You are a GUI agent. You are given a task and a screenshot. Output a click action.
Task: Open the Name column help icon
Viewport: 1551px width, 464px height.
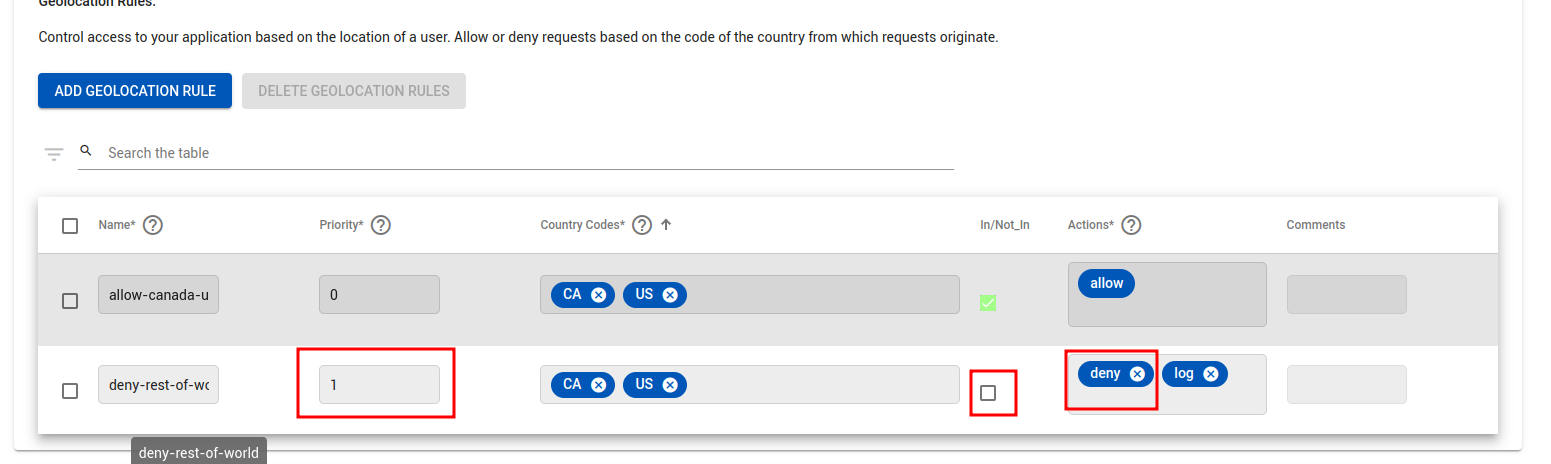pos(153,225)
